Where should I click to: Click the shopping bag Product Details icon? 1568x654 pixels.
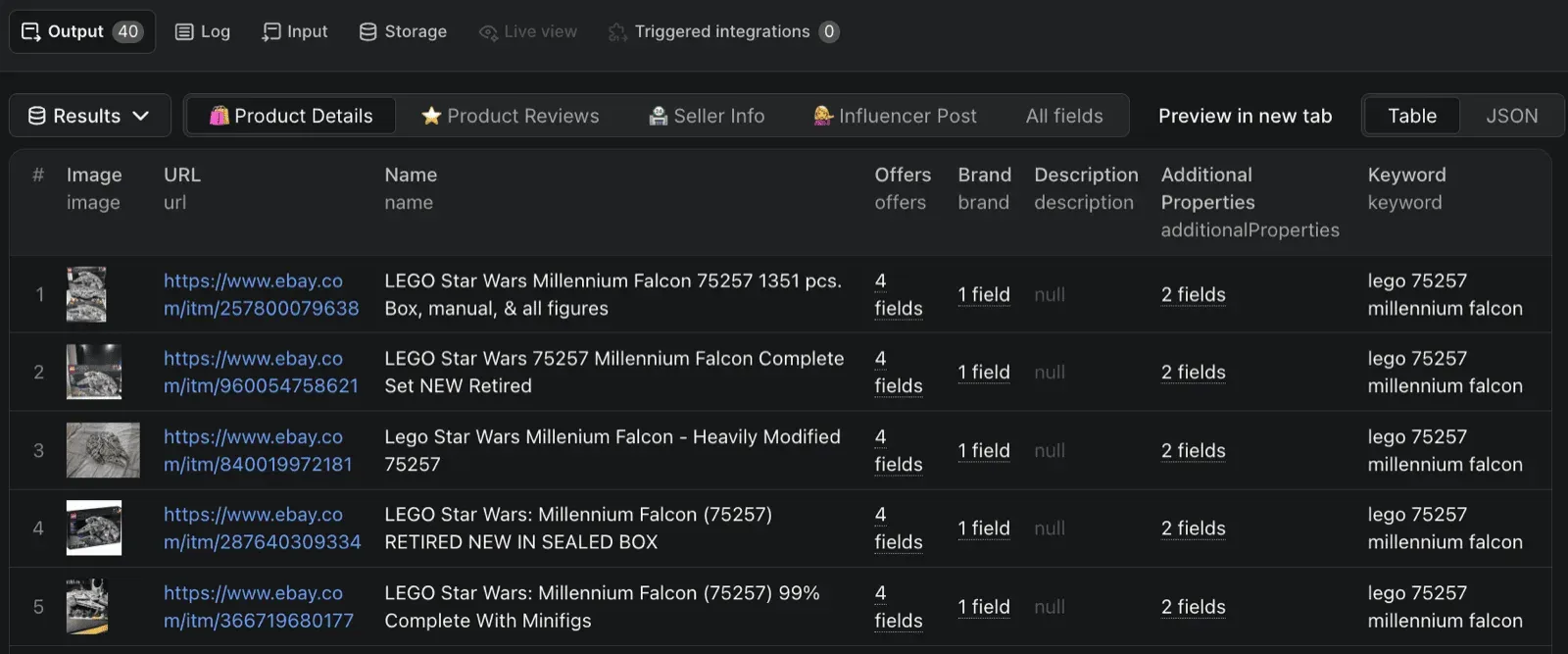click(x=220, y=116)
